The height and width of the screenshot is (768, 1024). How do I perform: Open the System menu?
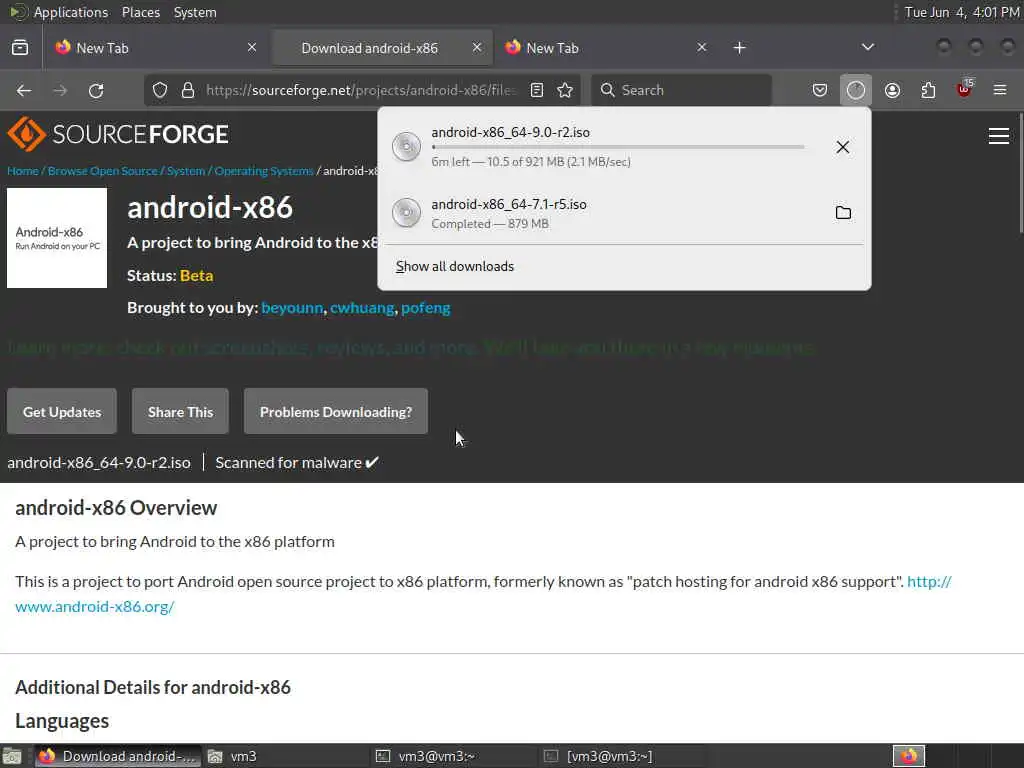195,12
